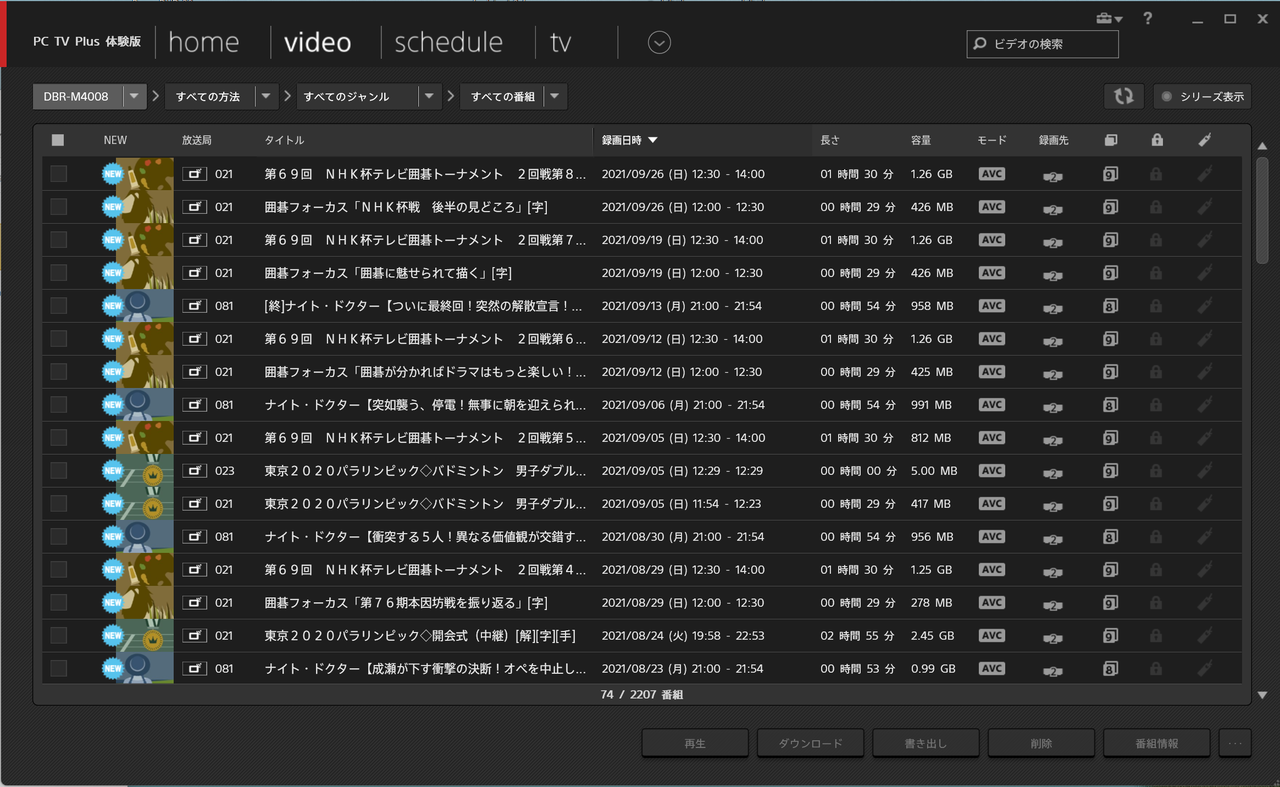The height and width of the screenshot is (787, 1280).
Task: Click the tag column header icon
Action: (x=1204, y=140)
